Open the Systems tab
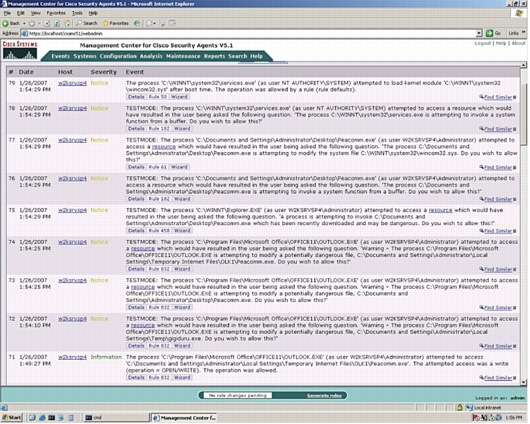The height and width of the screenshot is (424, 530). 85,56
